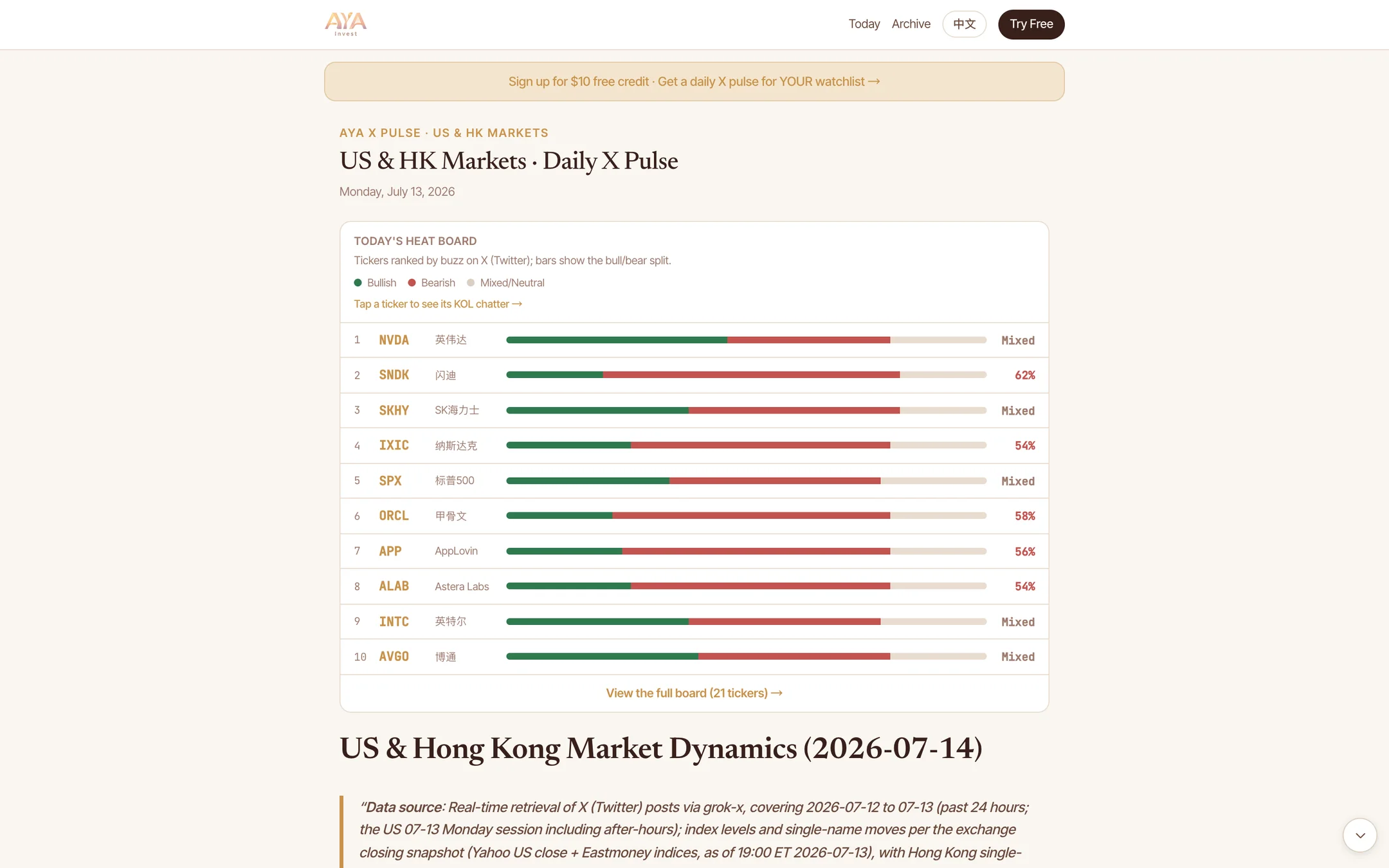Click NVDA bull/bear split bar

(x=746, y=340)
